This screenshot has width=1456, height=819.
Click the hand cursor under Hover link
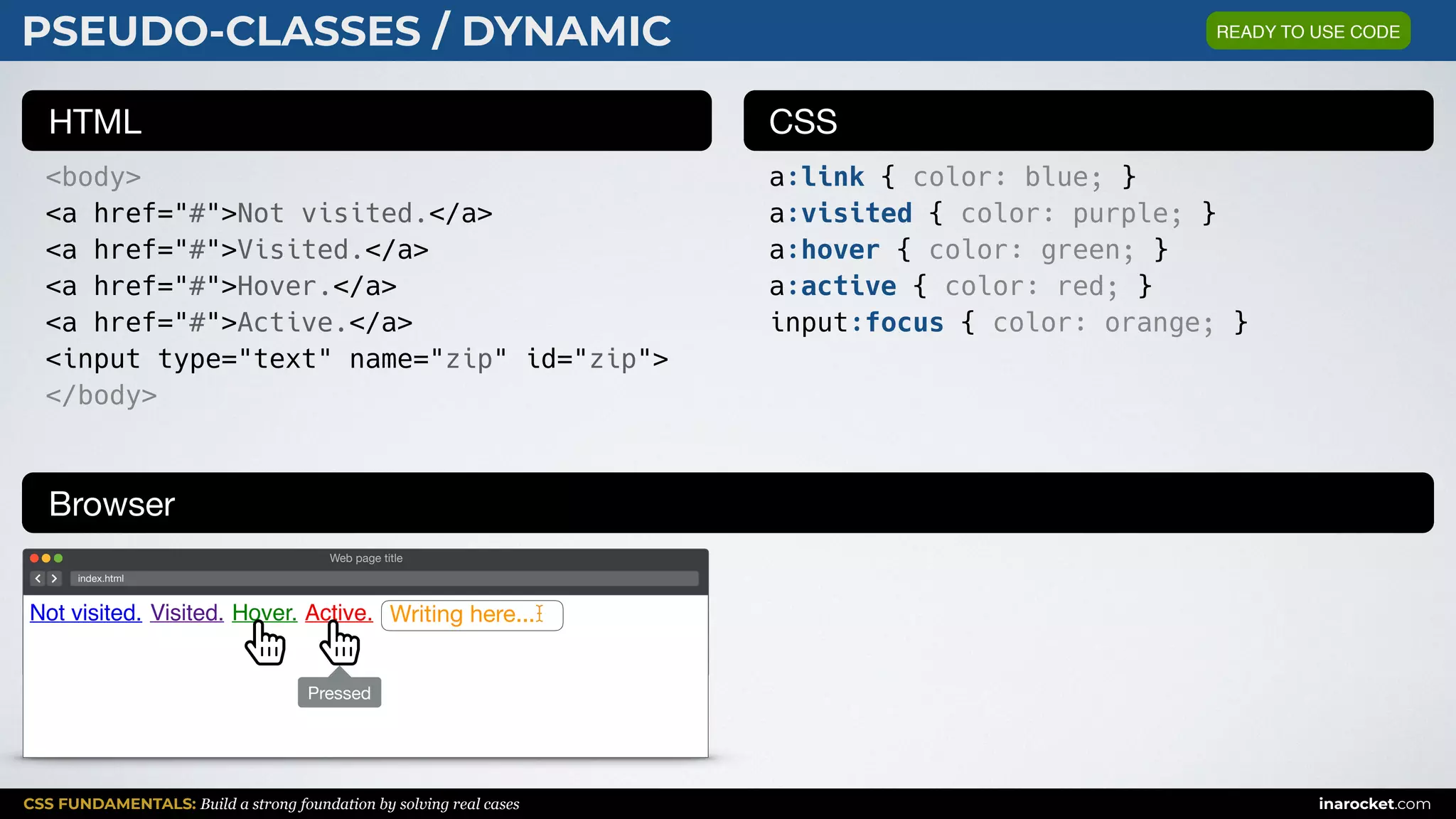(x=265, y=643)
